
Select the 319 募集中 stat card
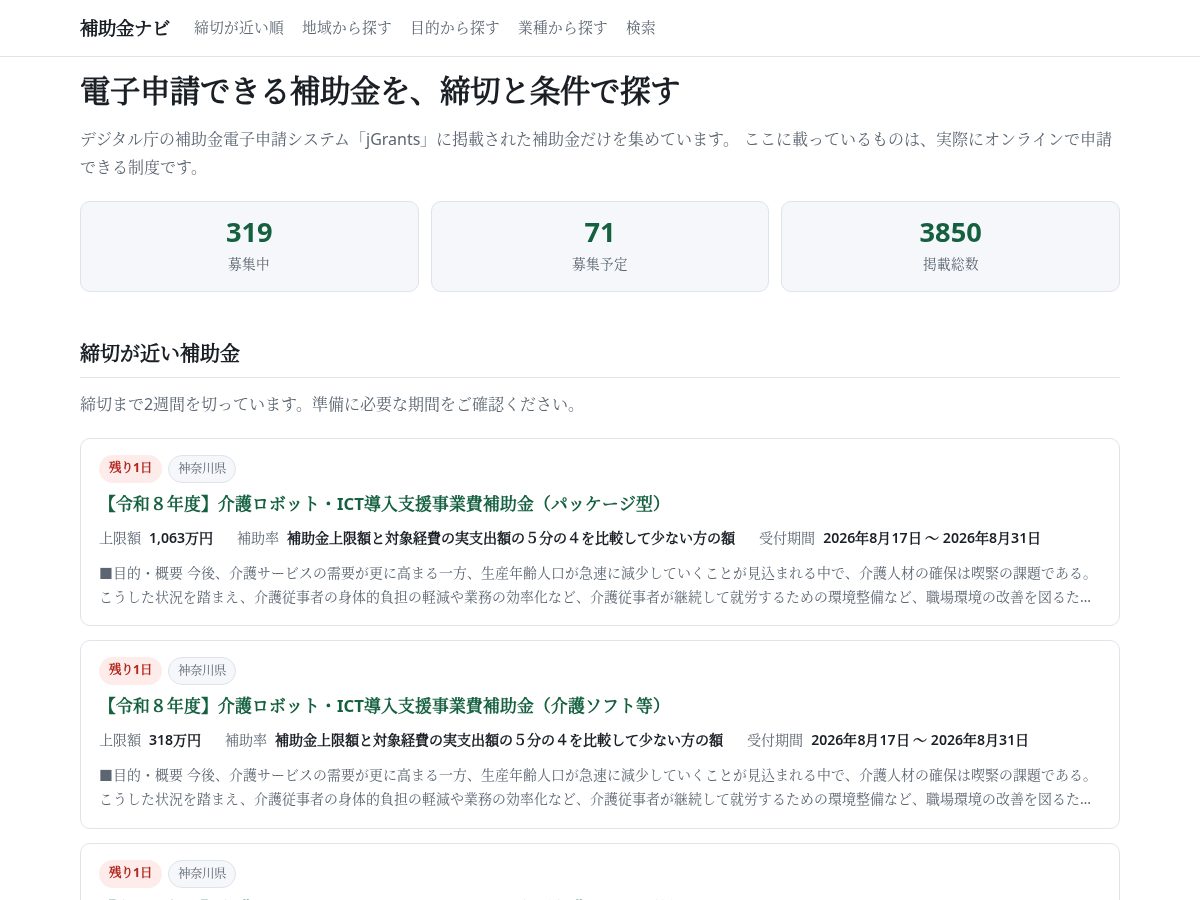pyautogui.click(x=249, y=246)
